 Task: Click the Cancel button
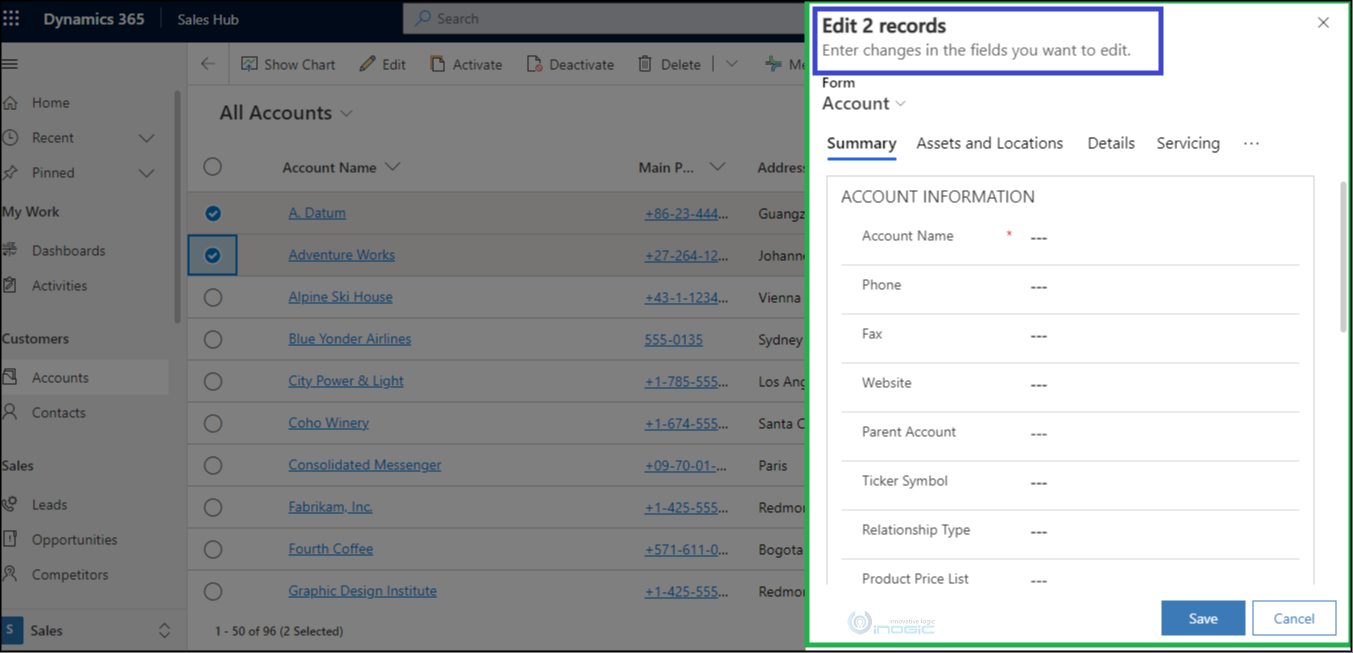pos(1294,618)
